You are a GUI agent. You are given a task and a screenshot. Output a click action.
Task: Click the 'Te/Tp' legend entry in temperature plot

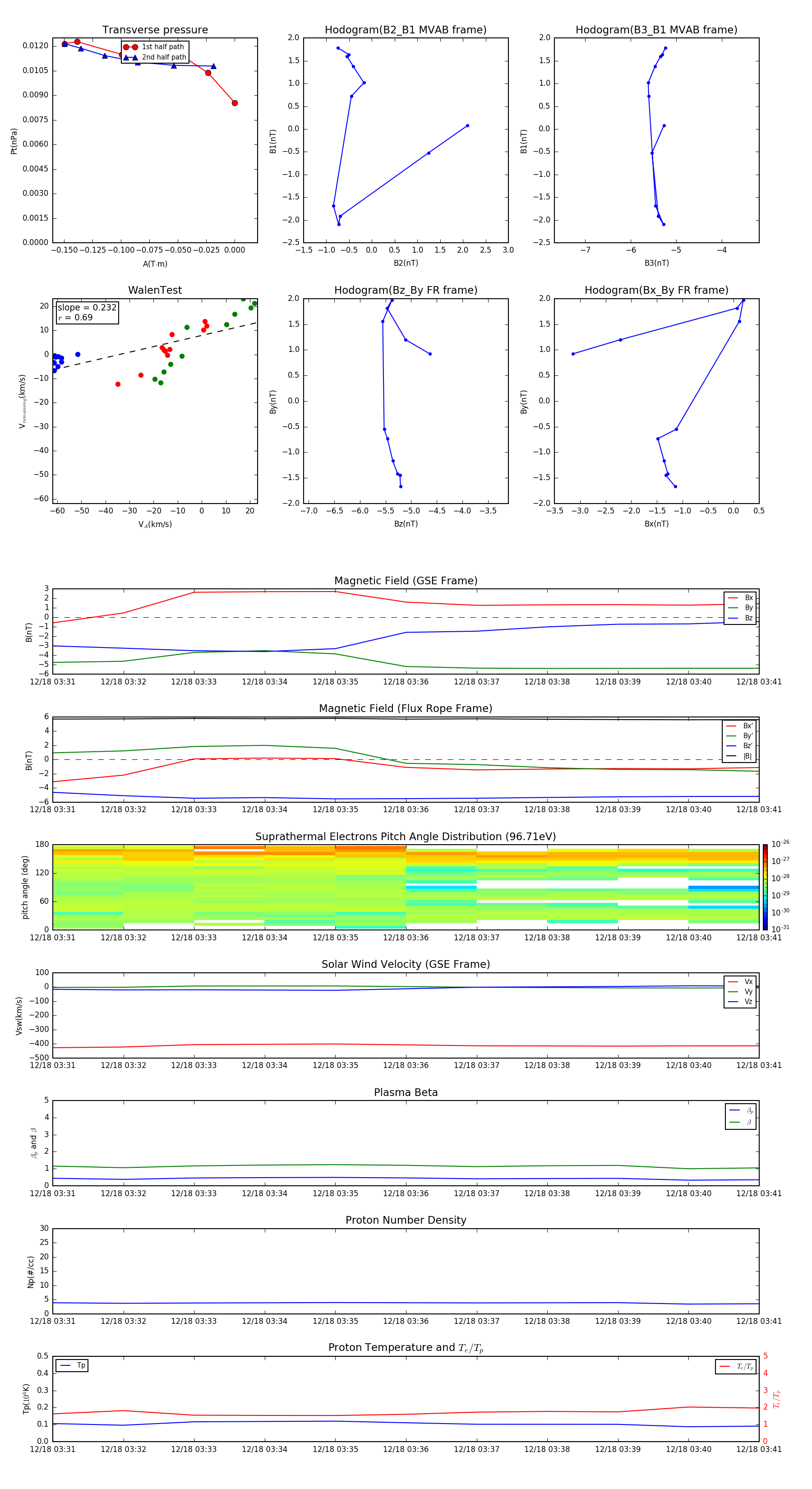(x=736, y=1366)
